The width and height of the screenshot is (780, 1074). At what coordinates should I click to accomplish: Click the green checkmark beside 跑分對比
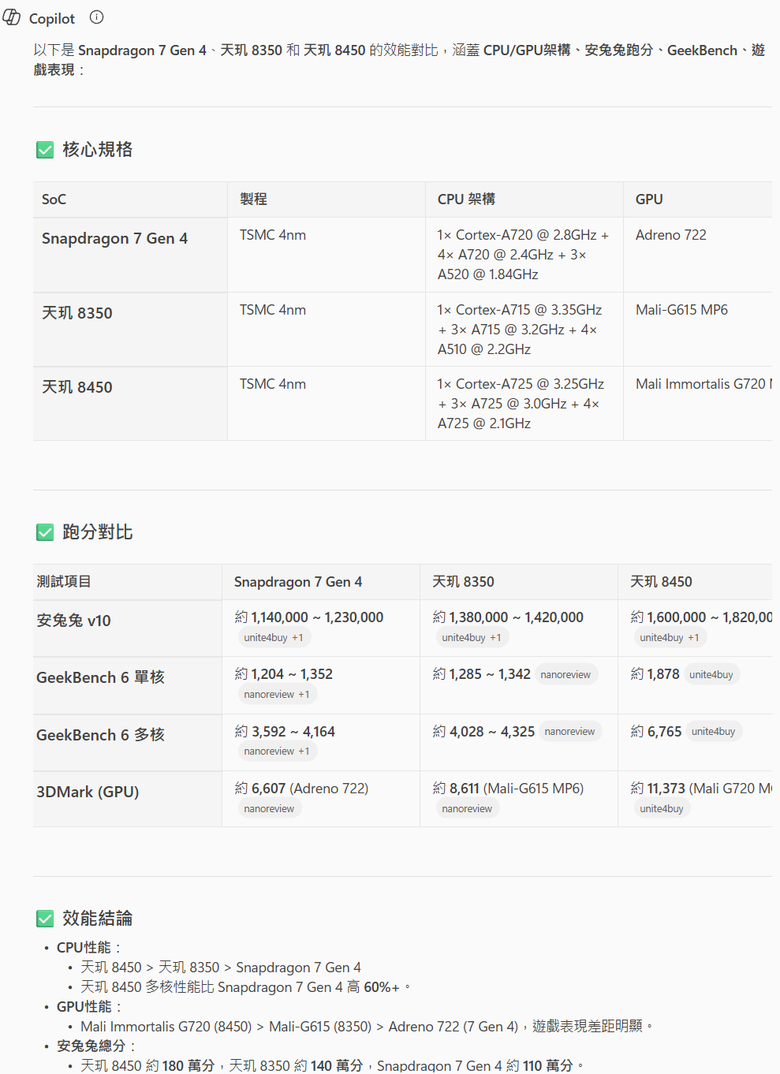45,532
